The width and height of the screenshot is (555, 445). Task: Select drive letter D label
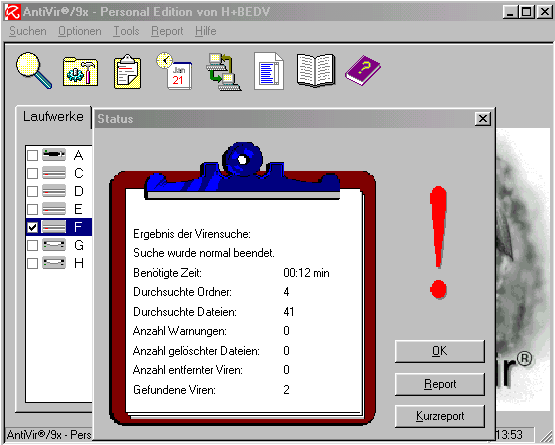[x=79, y=191]
